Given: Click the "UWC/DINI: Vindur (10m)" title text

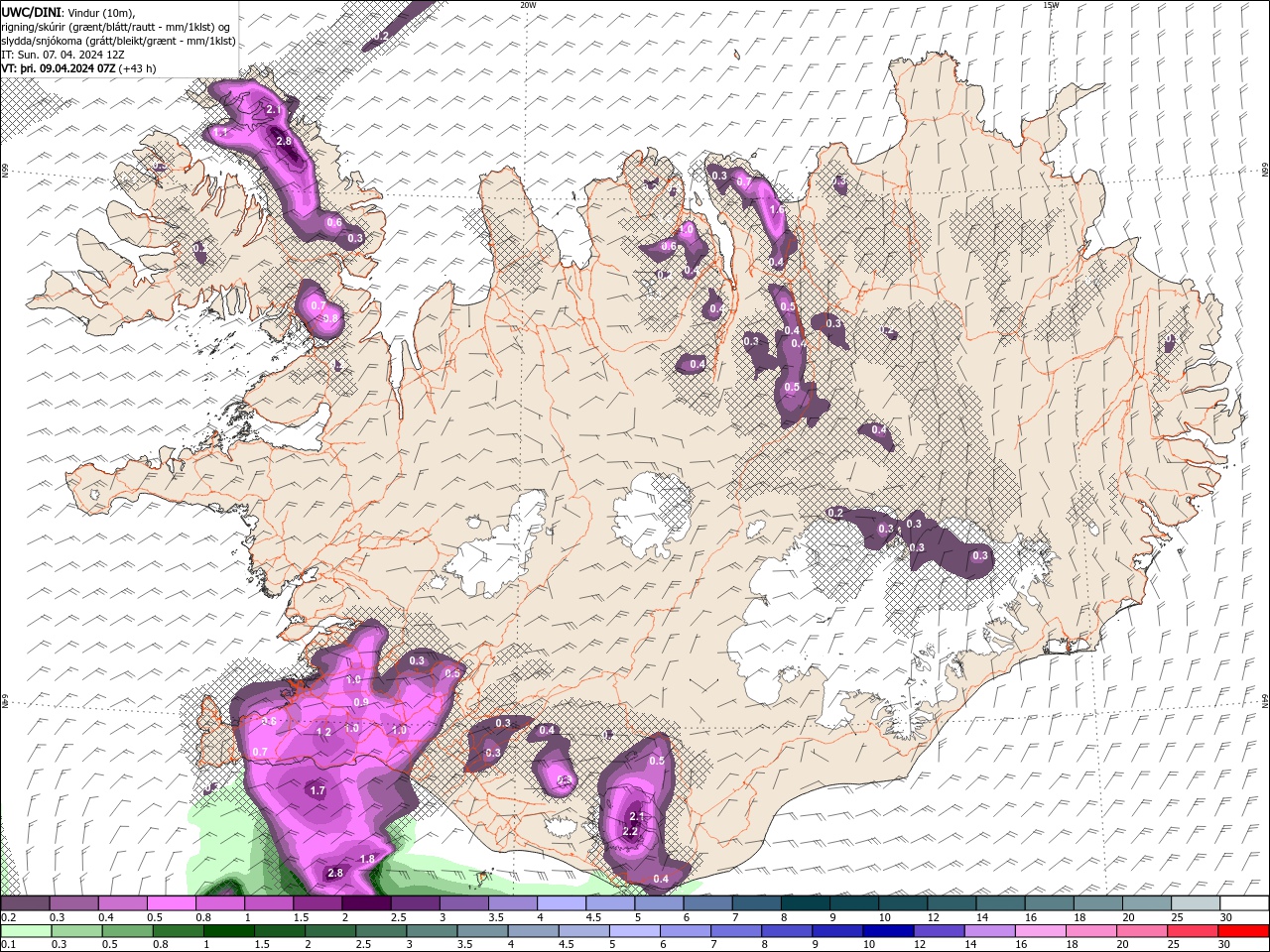Looking at the screenshot, I should [68, 12].
